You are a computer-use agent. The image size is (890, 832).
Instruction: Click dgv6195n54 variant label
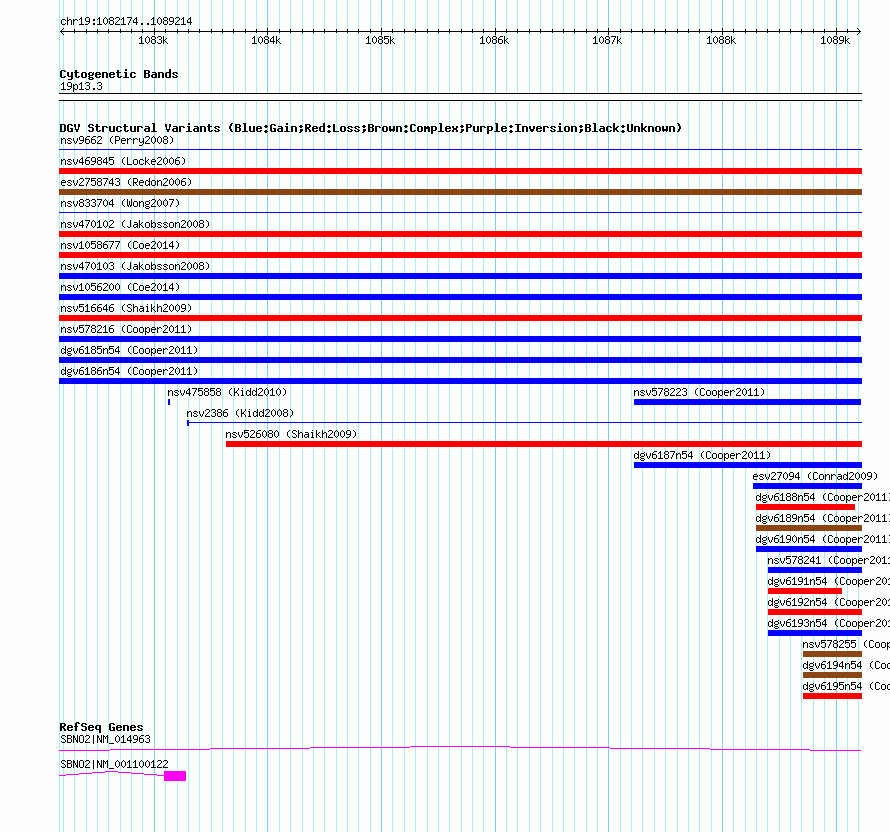[846, 686]
